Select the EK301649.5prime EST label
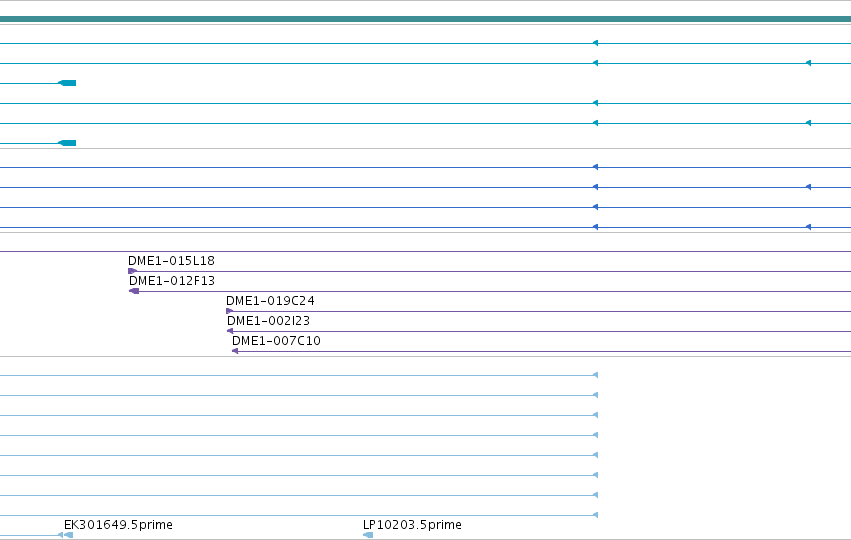Image resolution: width=851 pixels, height=540 pixels. (x=118, y=525)
